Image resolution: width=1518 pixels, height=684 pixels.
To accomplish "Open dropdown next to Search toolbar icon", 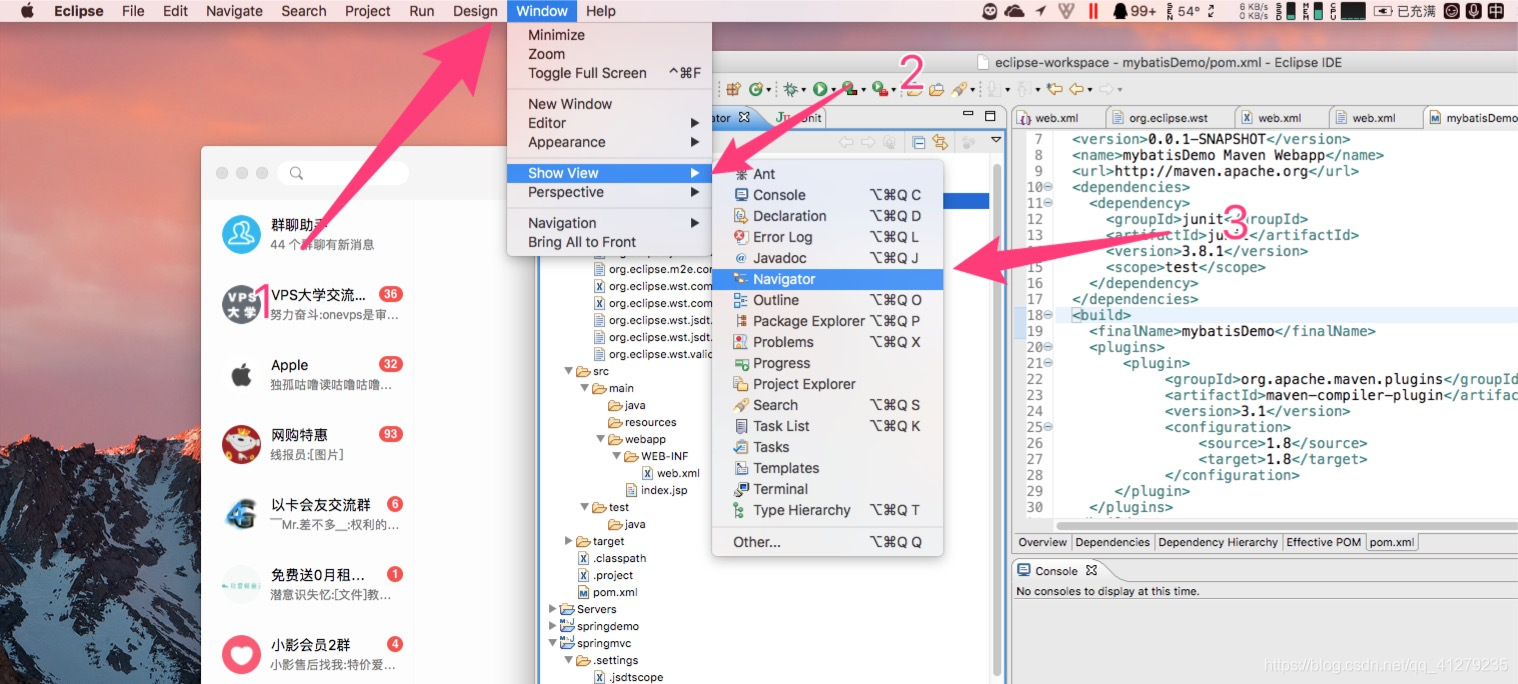I will coord(972,90).
